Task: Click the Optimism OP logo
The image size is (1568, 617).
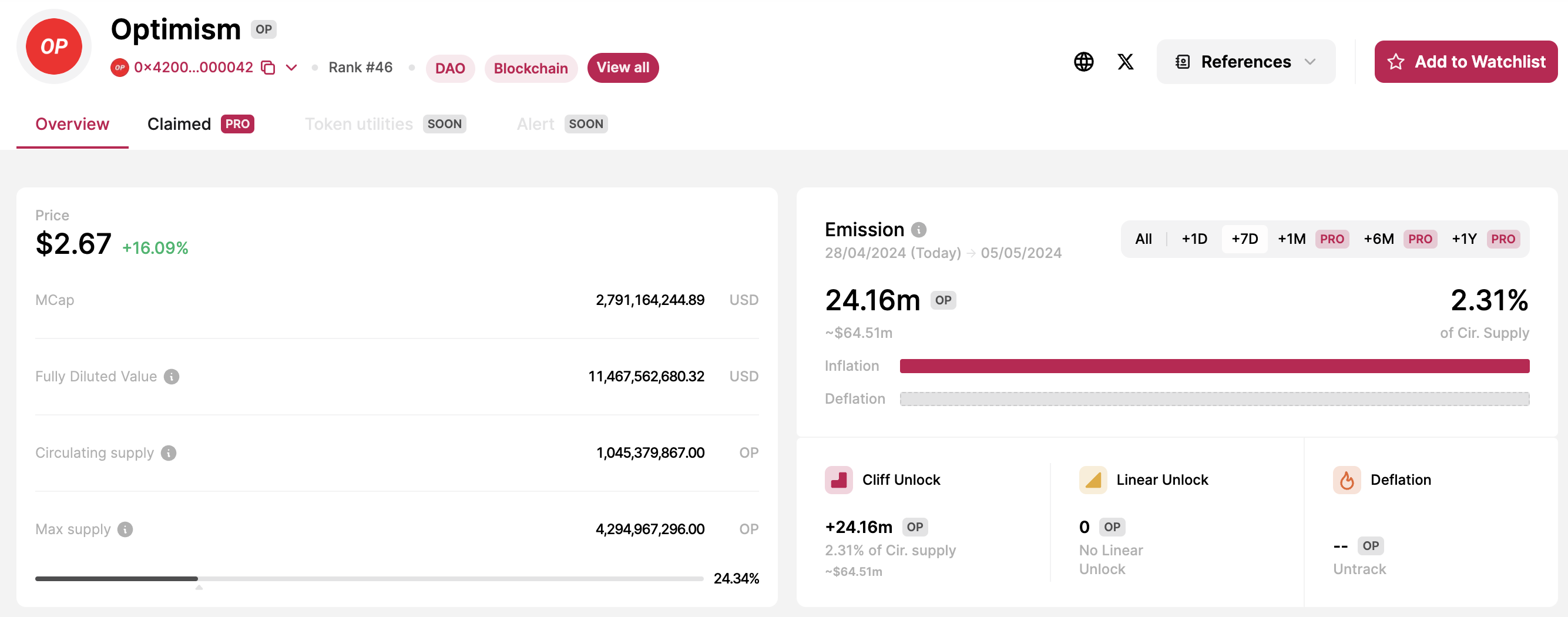Action: click(53, 46)
